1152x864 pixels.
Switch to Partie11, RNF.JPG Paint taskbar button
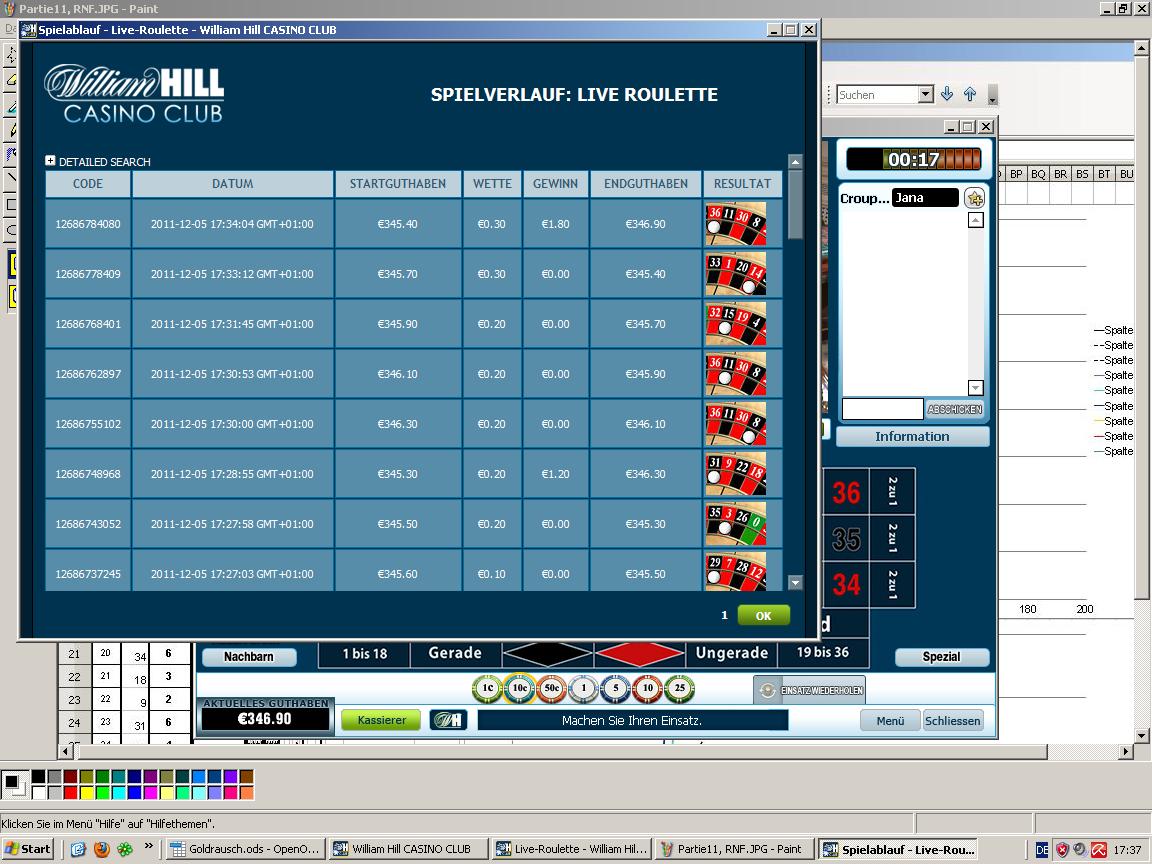click(735, 849)
